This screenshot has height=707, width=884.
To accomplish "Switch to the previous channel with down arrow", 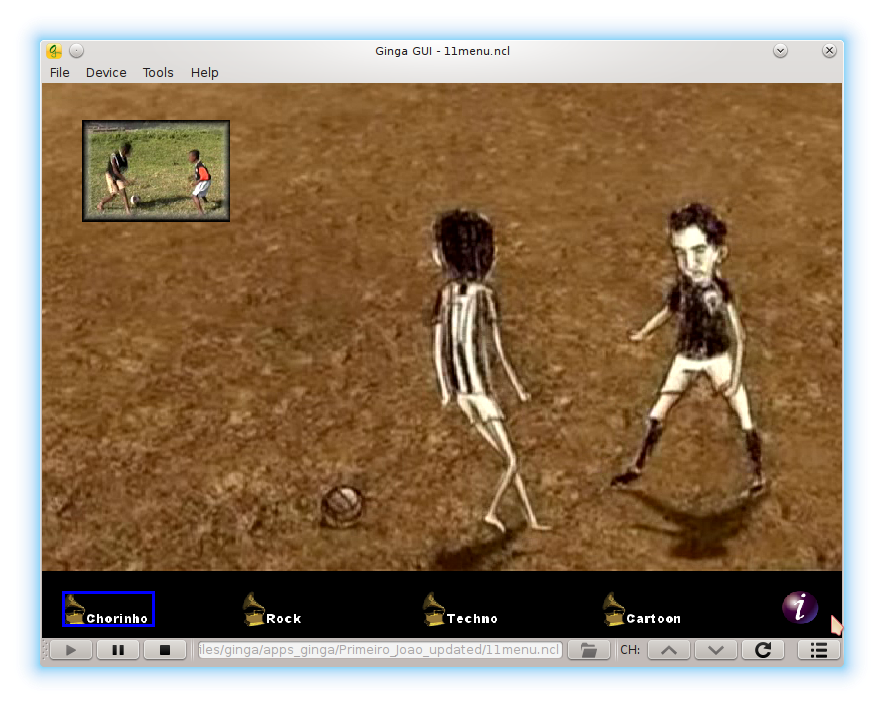I will tap(715, 650).
